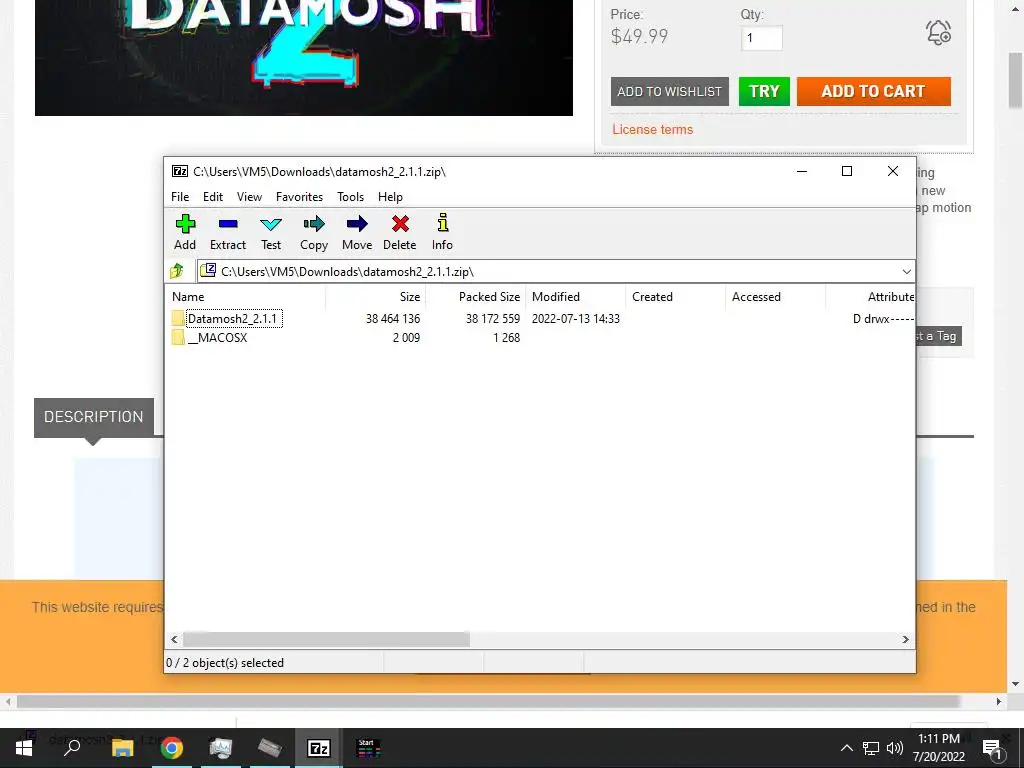Click the red Delete icon
This screenshot has height=768, width=1024.
[400, 224]
